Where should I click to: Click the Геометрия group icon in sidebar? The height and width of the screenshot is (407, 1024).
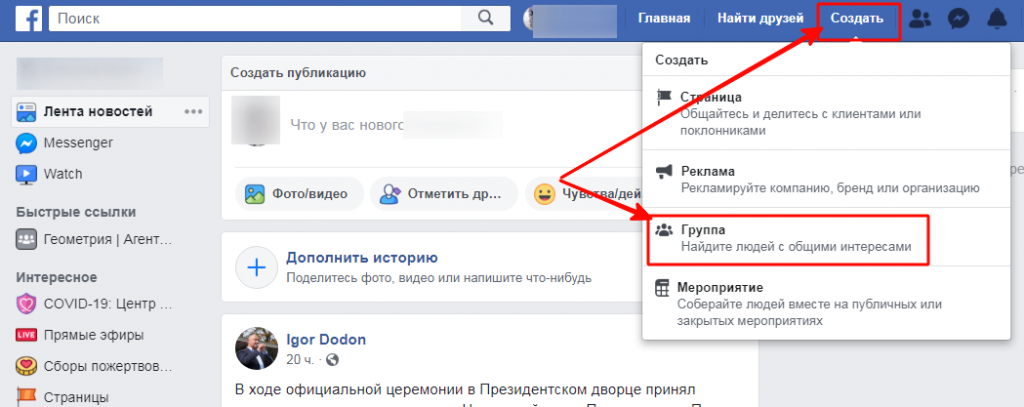tap(26, 240)
